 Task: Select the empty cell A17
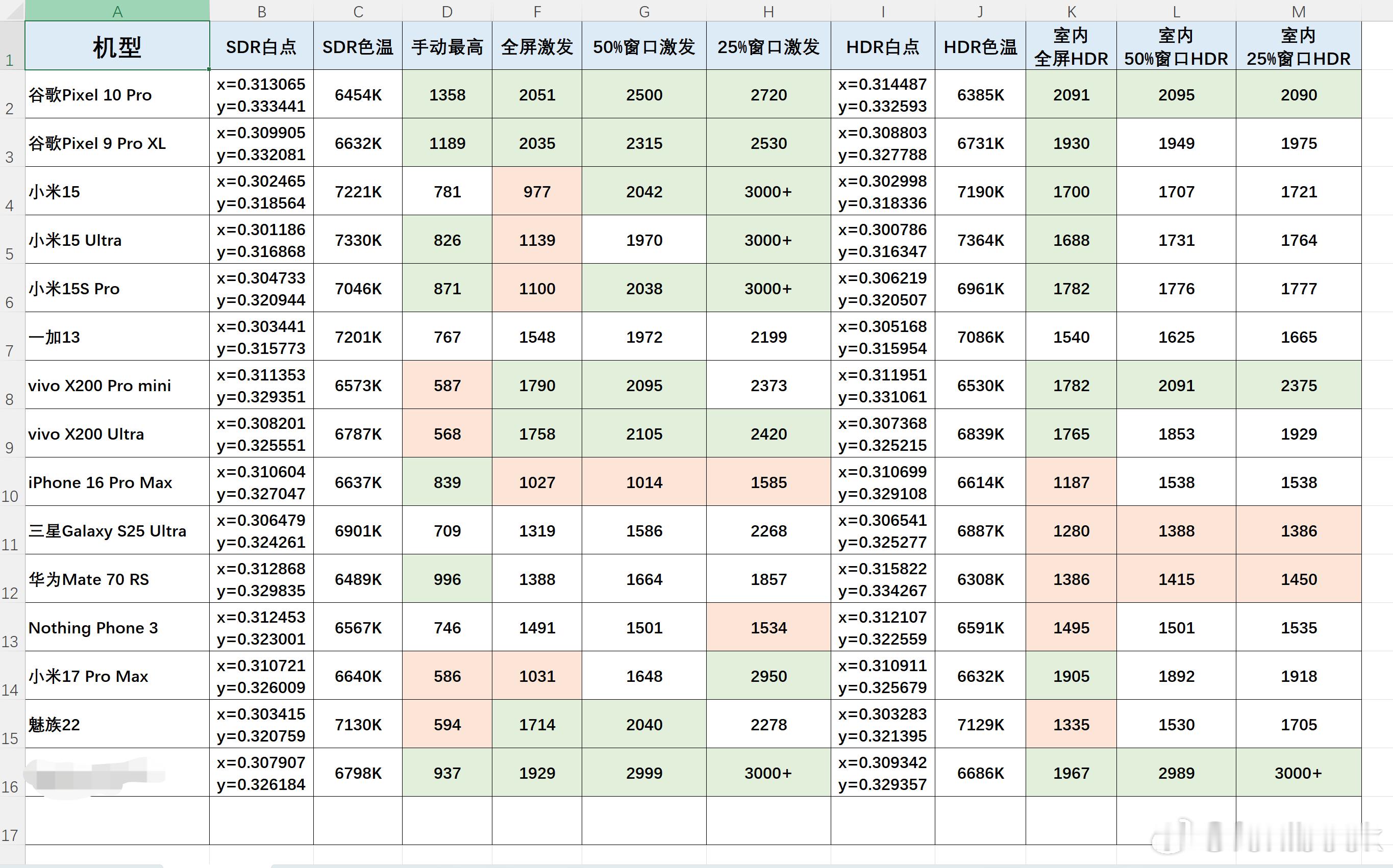point(117,821)
